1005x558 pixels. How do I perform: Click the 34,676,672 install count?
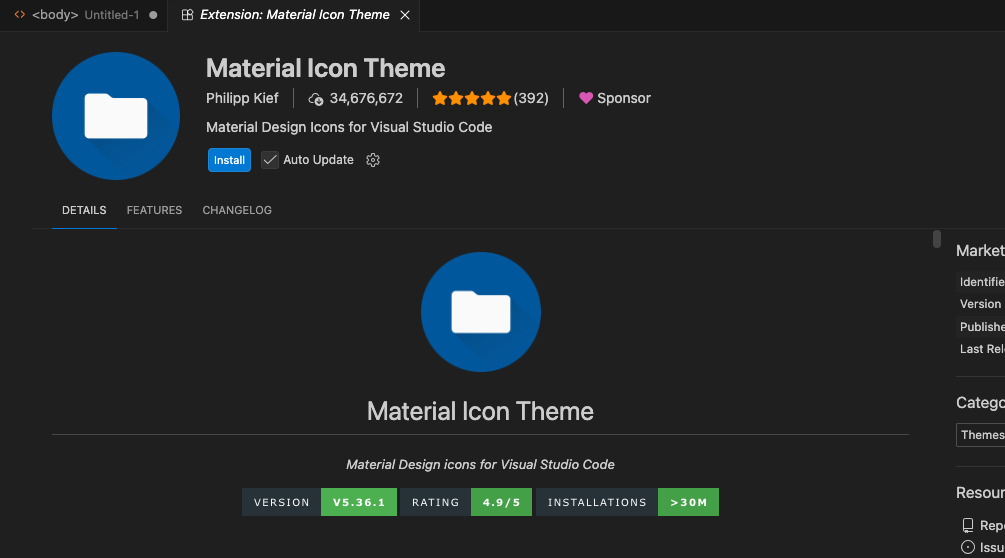click(x=366, y=98)
